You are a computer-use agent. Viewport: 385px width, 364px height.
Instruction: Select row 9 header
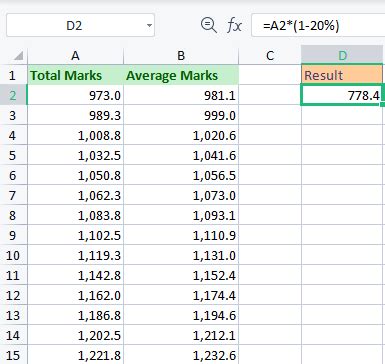(13, 235)
